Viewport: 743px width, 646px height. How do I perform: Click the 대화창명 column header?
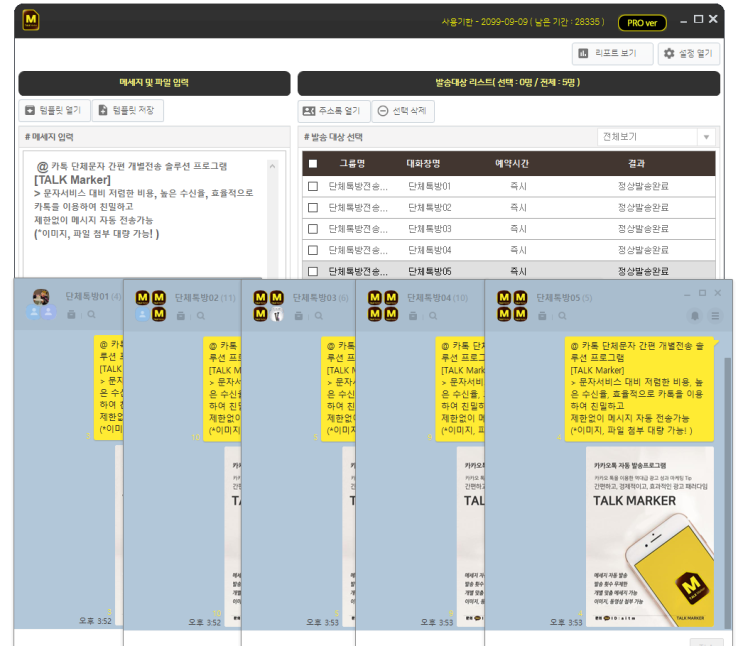(423, 164)
